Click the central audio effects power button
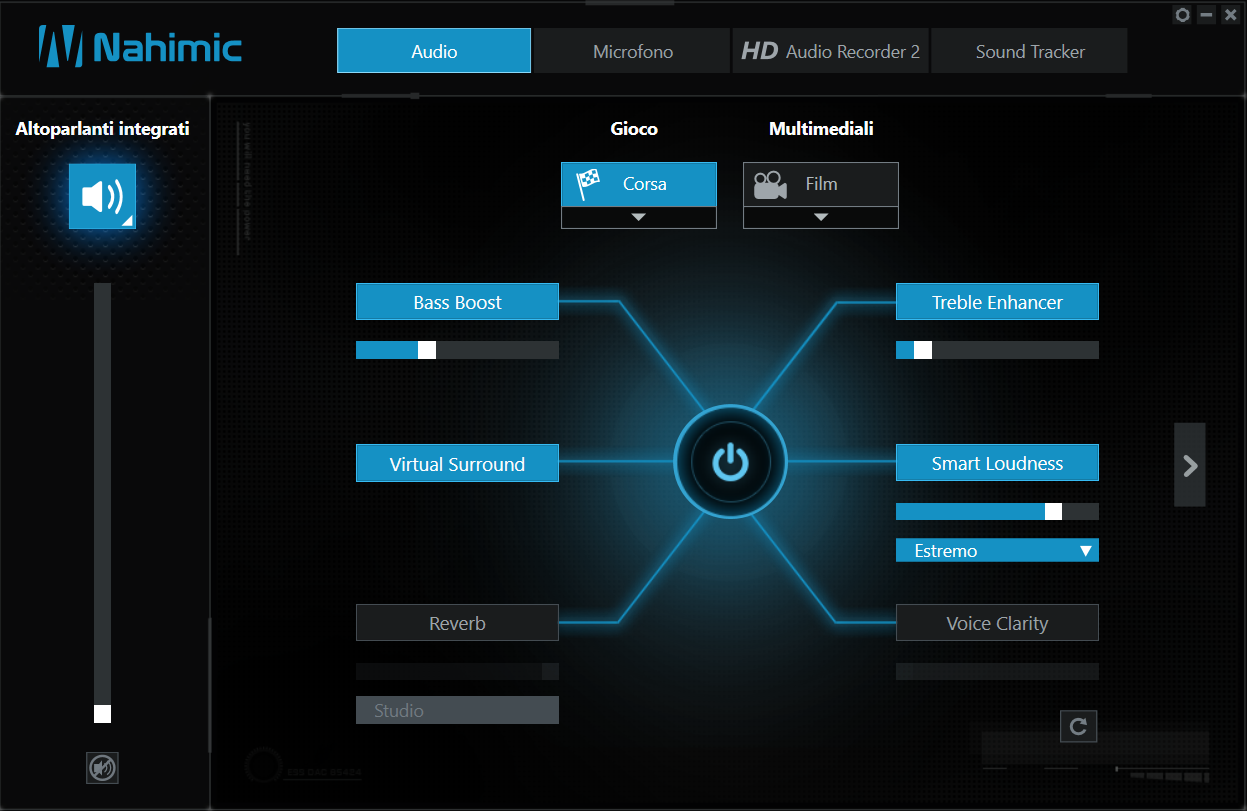 point(730,462)
